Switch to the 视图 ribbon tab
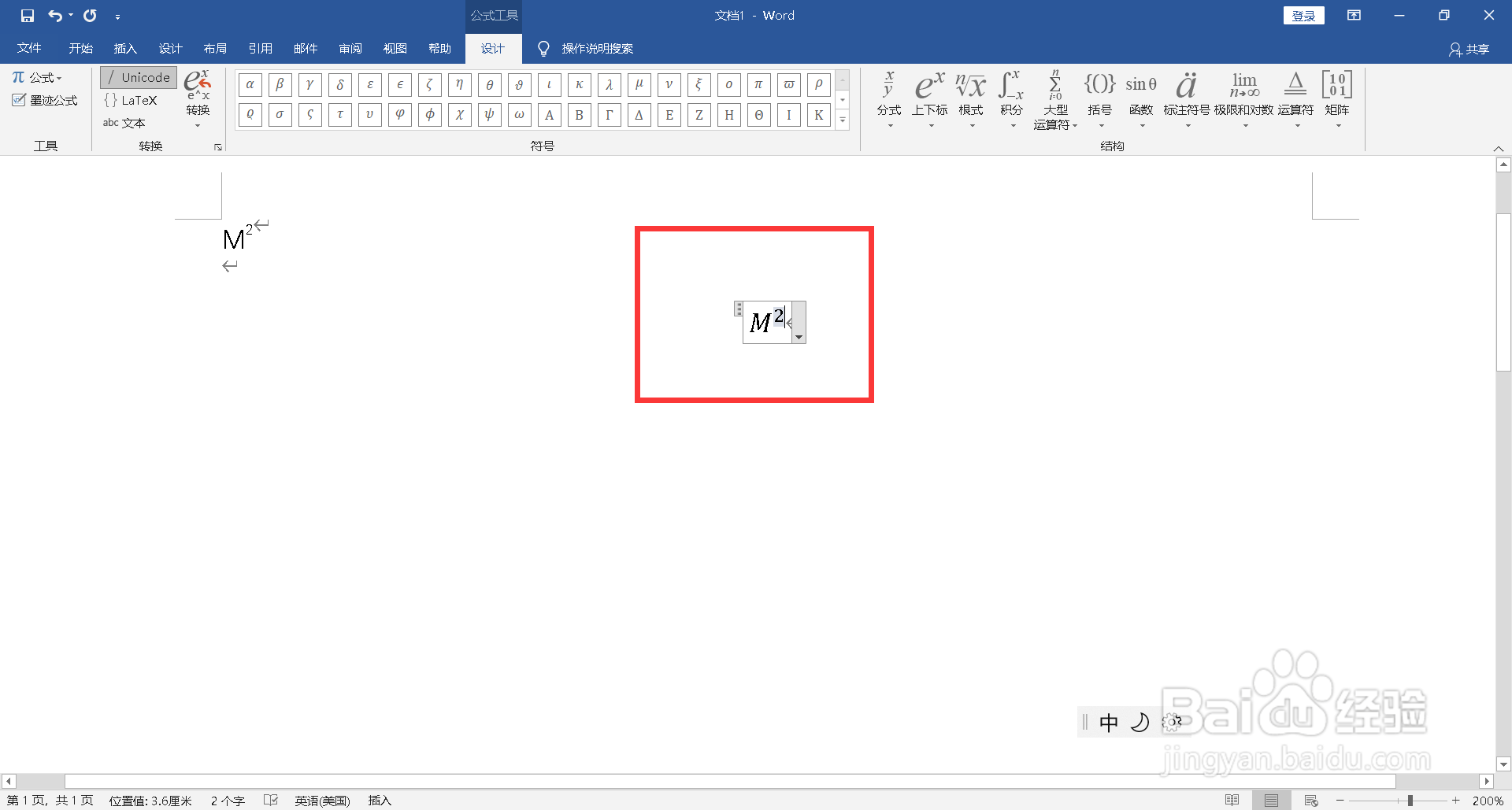This screenshot has width=1512, height=810. point(395,49)
